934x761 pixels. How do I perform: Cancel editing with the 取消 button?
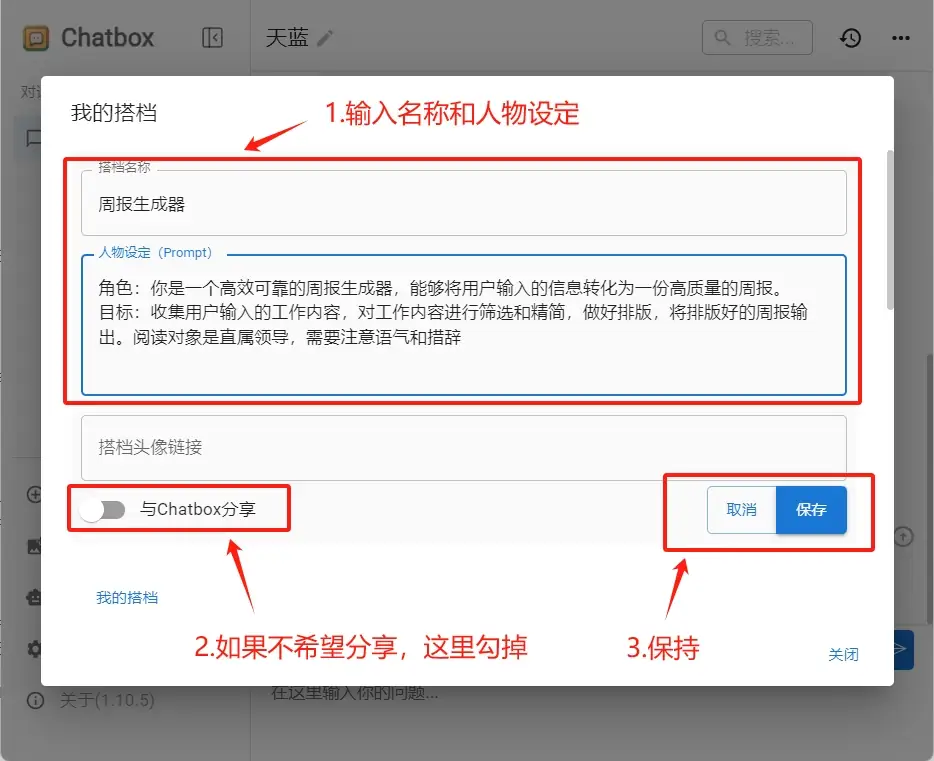click(741, 510)
